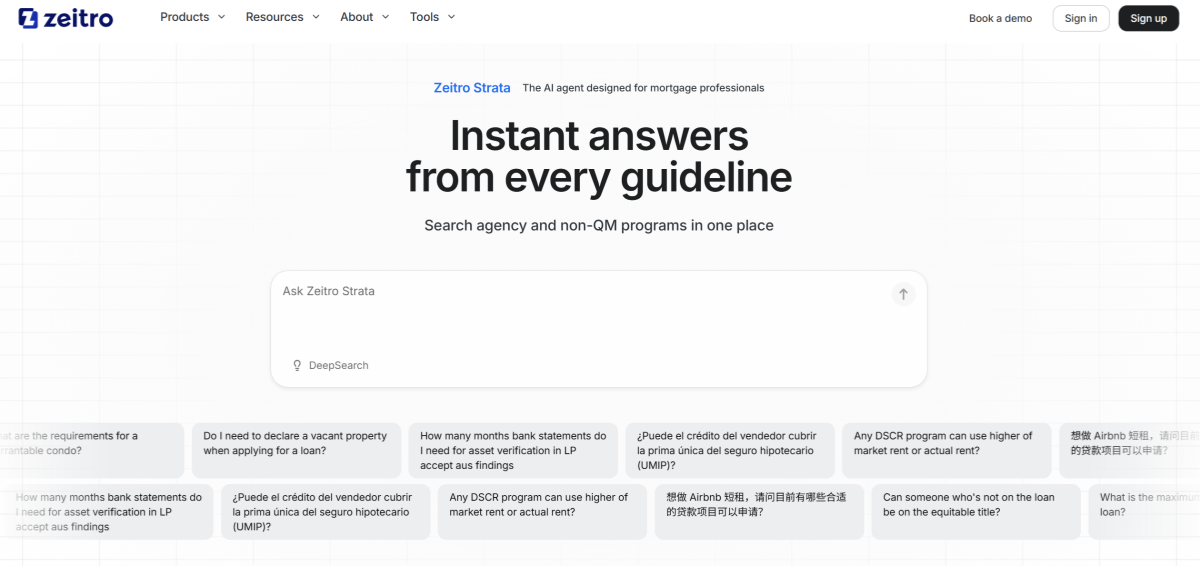Select top-row DSCR market rent suggestion
Screen dimensions: 1200x566
[x=947, y=450]
